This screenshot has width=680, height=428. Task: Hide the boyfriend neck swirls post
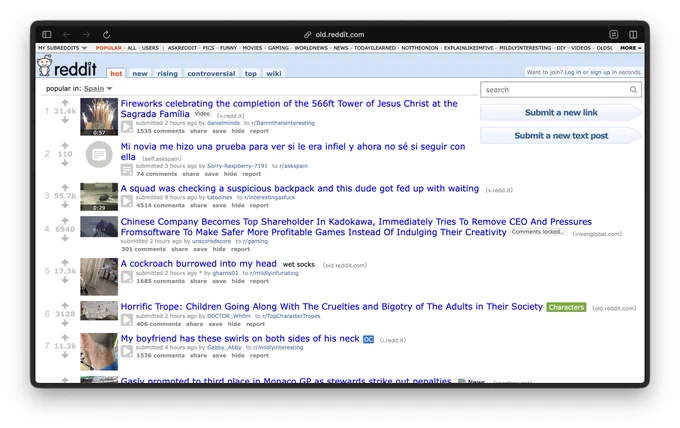click(x=238, y=356)
